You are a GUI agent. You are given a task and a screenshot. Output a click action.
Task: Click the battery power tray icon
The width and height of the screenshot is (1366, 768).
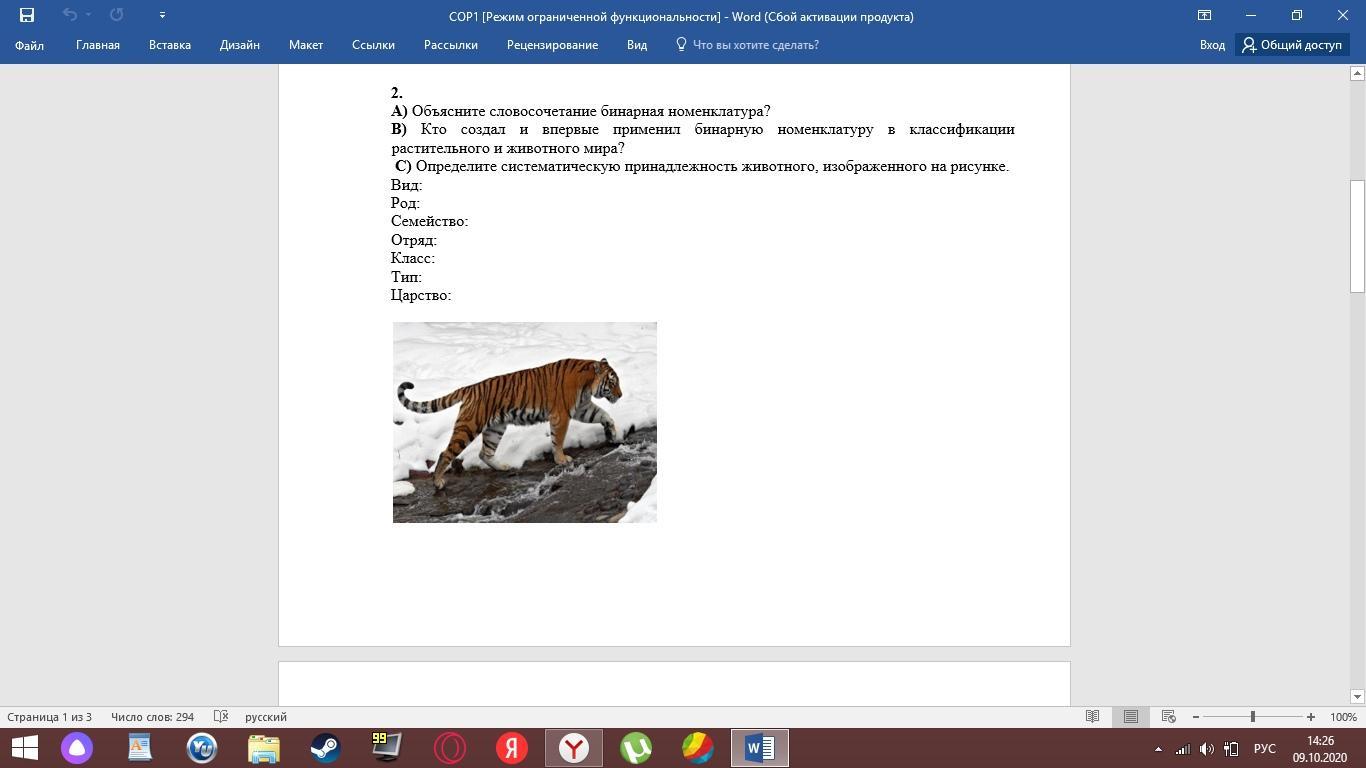[x=1231, y=749]
